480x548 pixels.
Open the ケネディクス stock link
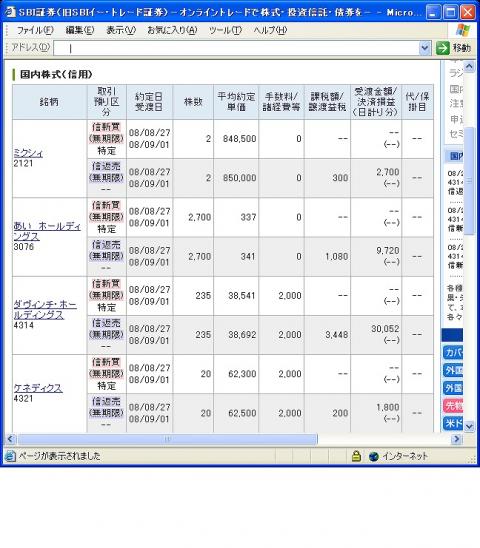(x=38, y=388)
